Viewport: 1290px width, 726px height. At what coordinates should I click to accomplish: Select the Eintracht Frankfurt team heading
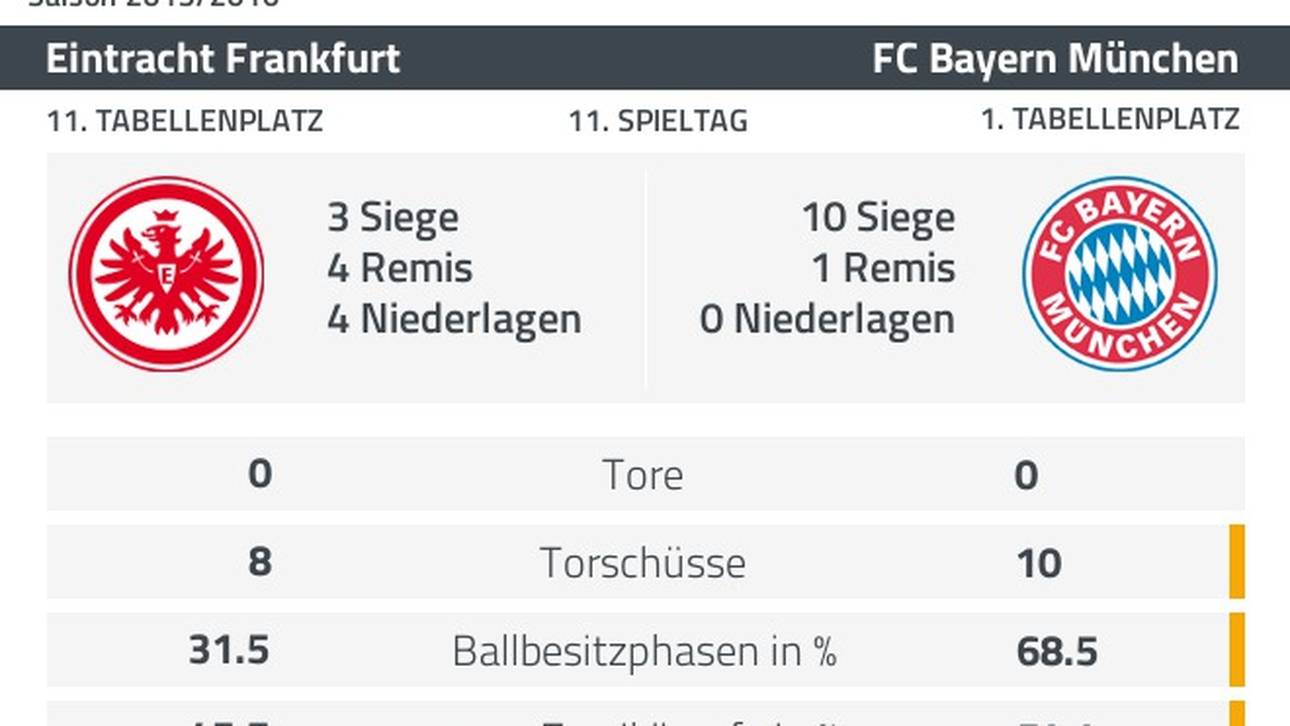click(223, 58)
